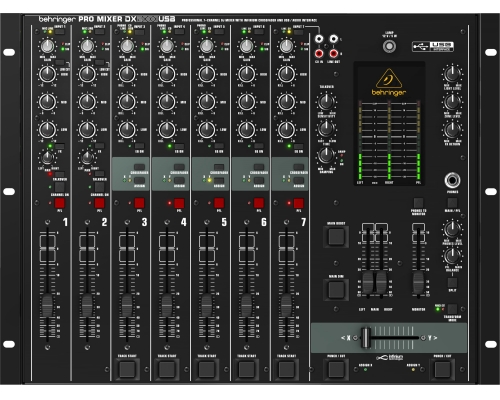
Task: Click the channel 2 Pan knob
Action: (x=87, y=158)
